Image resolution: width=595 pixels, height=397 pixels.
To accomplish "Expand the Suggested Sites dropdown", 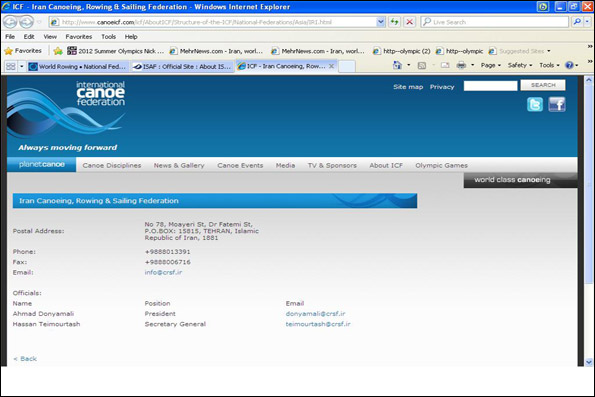I will pyautogui.click(x=549, y=51).
